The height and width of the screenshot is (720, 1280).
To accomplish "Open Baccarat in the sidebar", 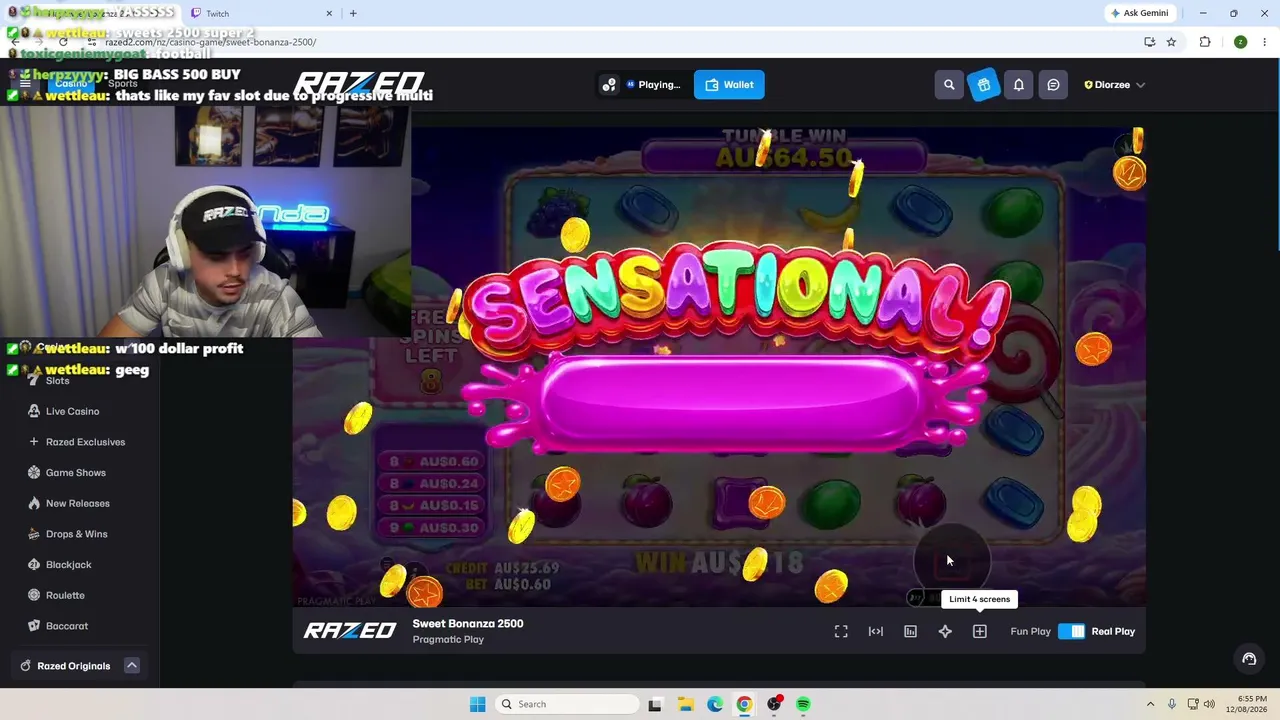I will (67, 626).
